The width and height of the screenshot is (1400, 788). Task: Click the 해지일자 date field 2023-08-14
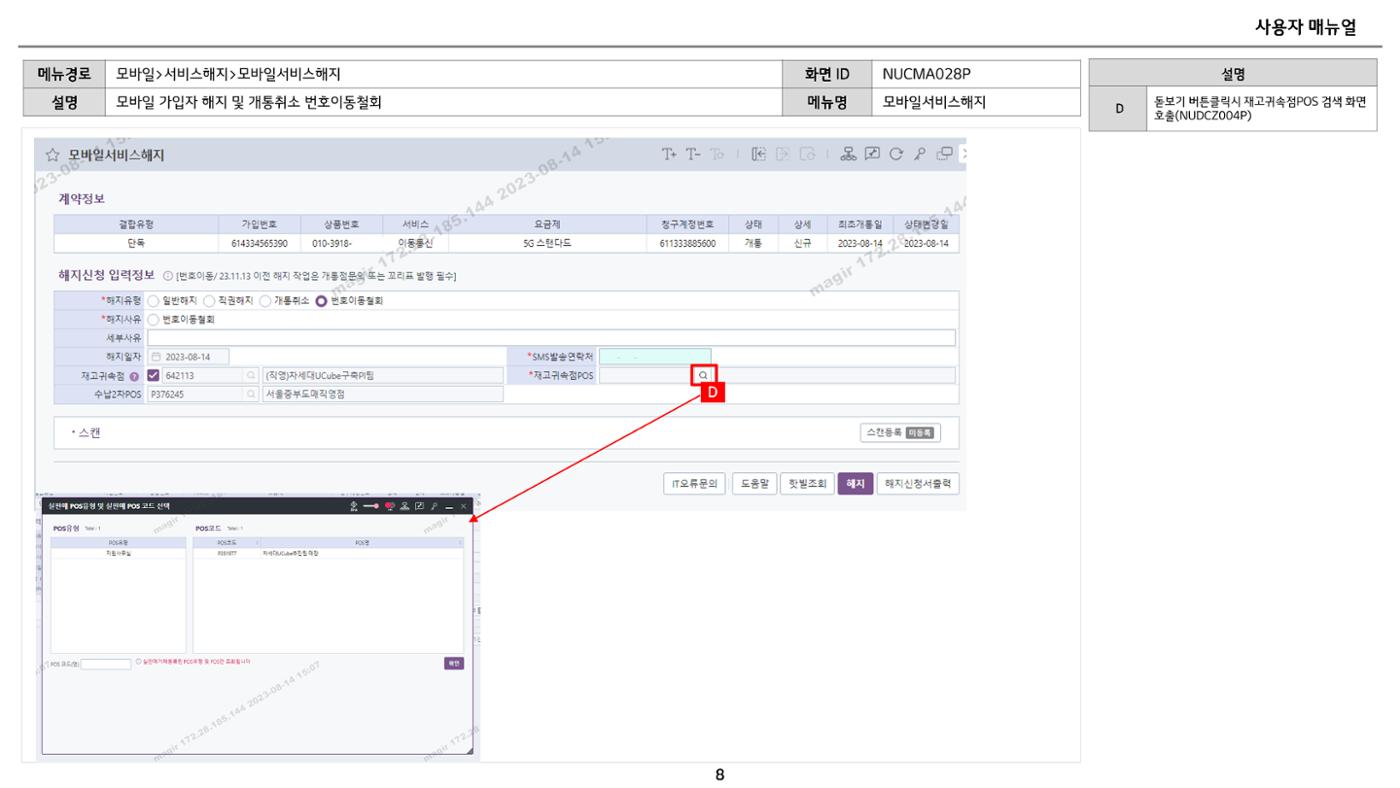point(188,356)
